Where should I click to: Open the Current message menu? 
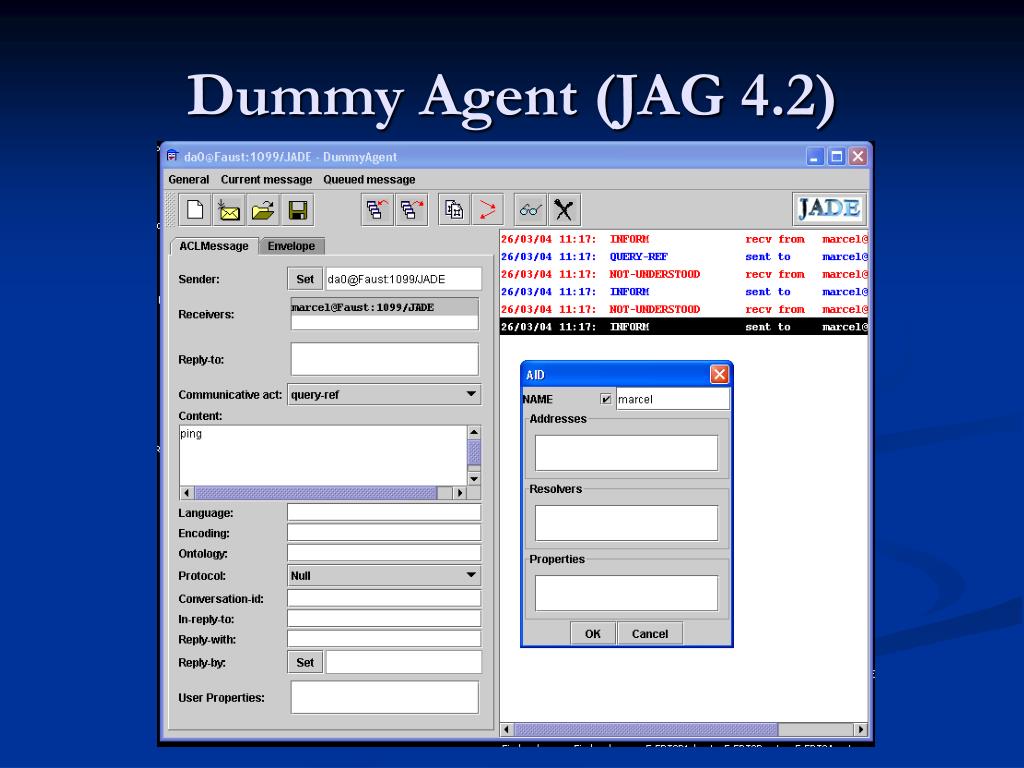click(x=266, y=180)
